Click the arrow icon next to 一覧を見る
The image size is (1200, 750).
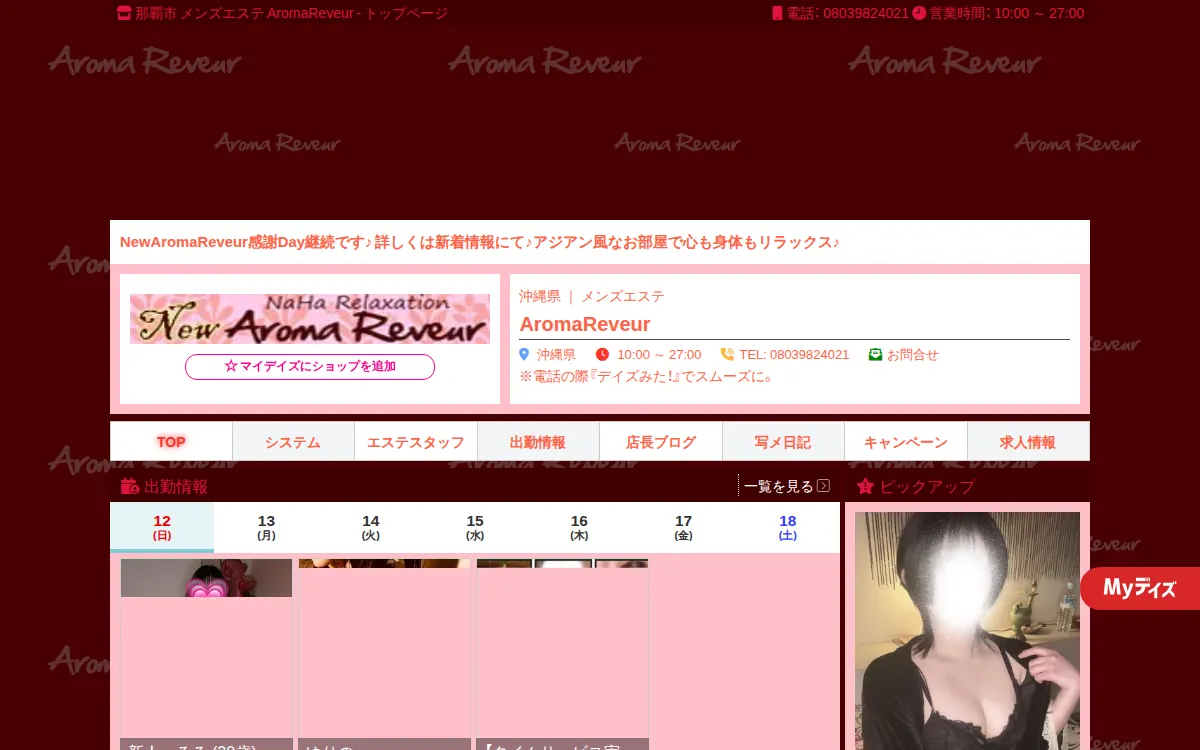tap(824, 486)
